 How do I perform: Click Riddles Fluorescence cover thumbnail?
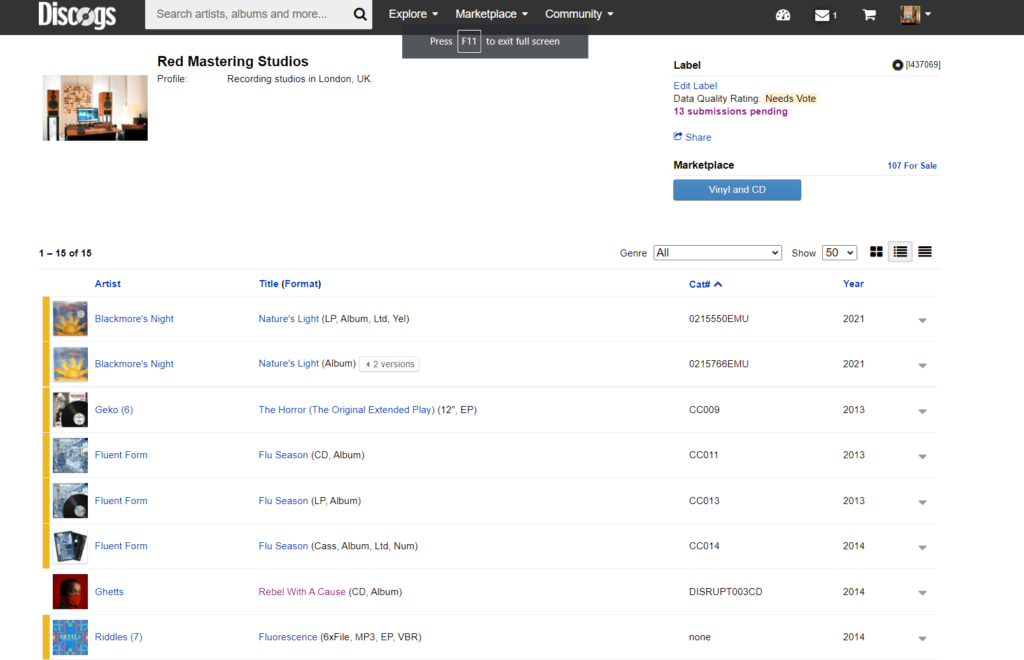click(x=70, y=636)
